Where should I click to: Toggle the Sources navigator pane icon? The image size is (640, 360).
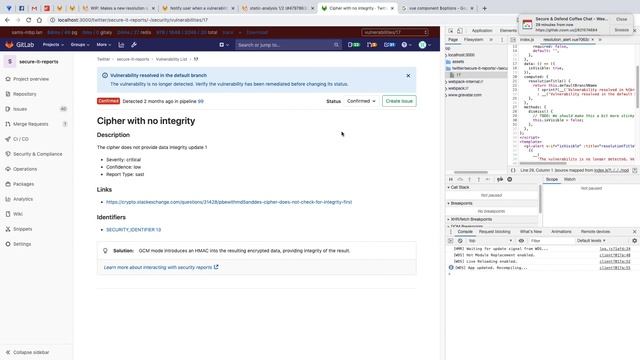(513, 40)
